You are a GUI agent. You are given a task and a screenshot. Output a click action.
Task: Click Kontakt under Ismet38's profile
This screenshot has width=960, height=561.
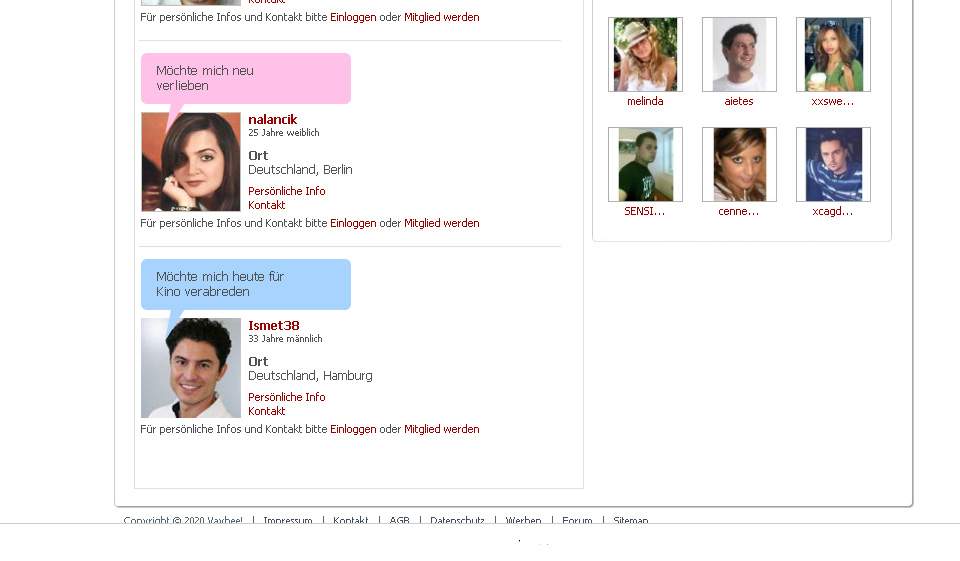(266, 411)
